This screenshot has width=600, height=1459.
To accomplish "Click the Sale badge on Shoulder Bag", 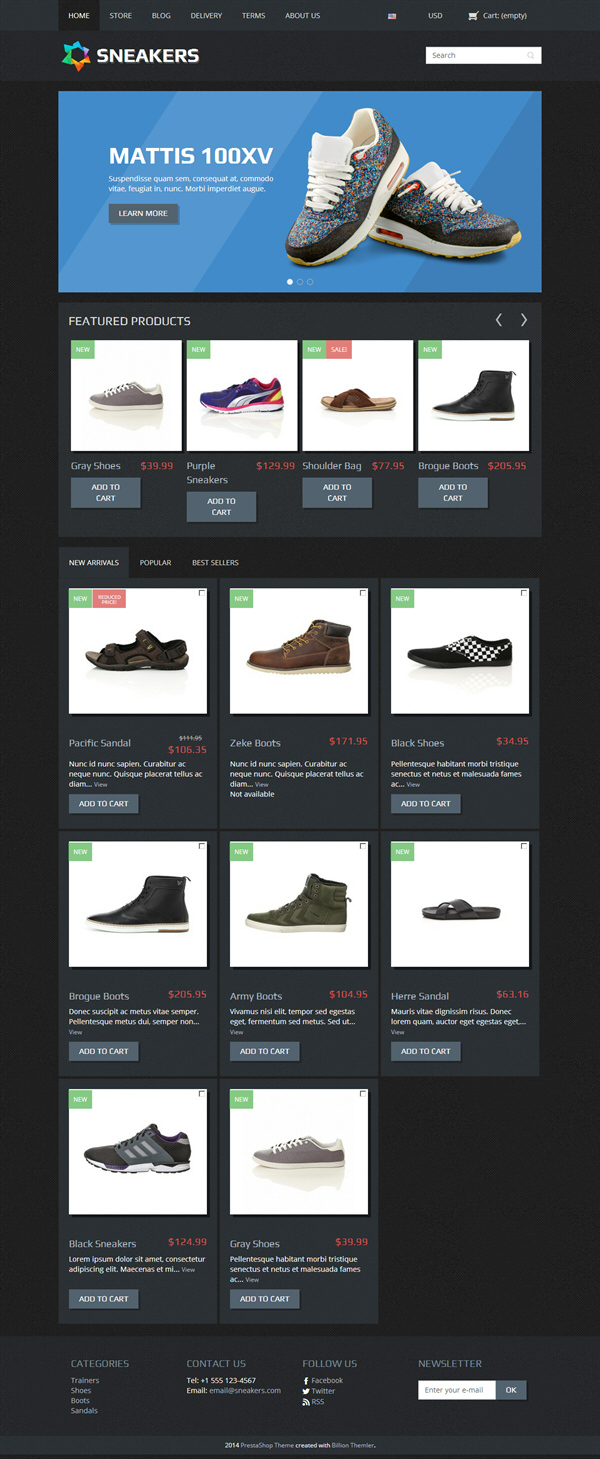I will [339, 350].
